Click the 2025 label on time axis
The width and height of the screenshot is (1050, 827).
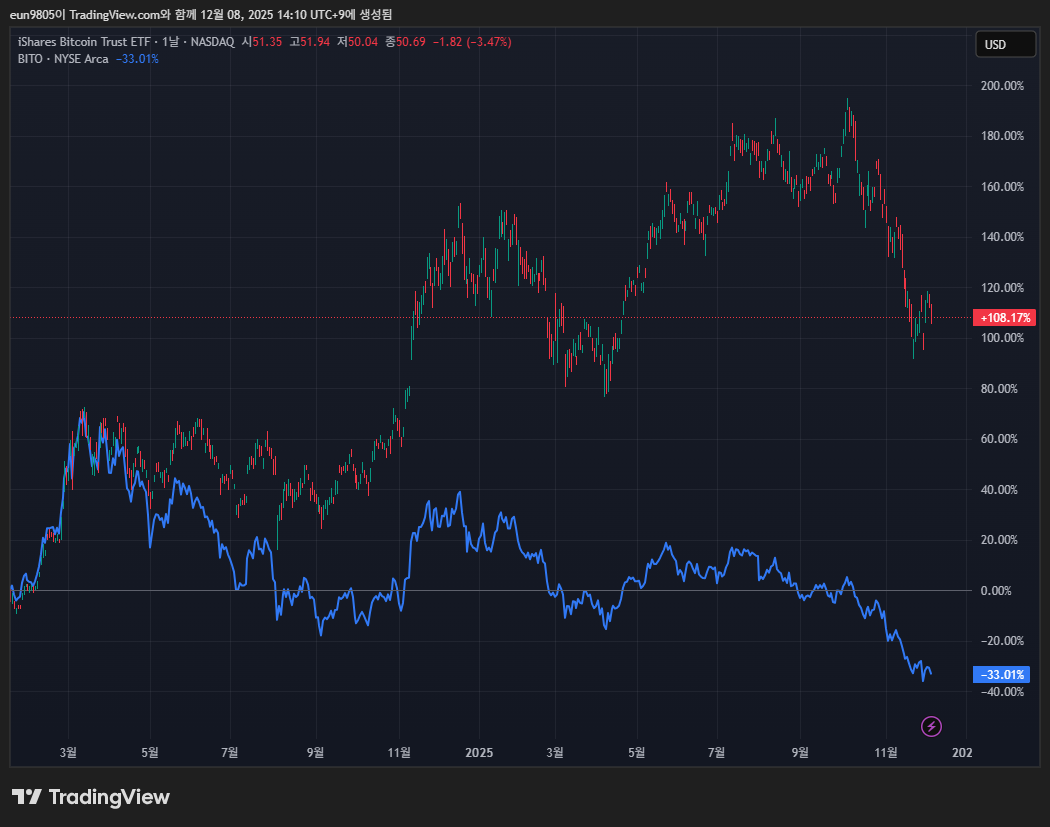point(479,753)
